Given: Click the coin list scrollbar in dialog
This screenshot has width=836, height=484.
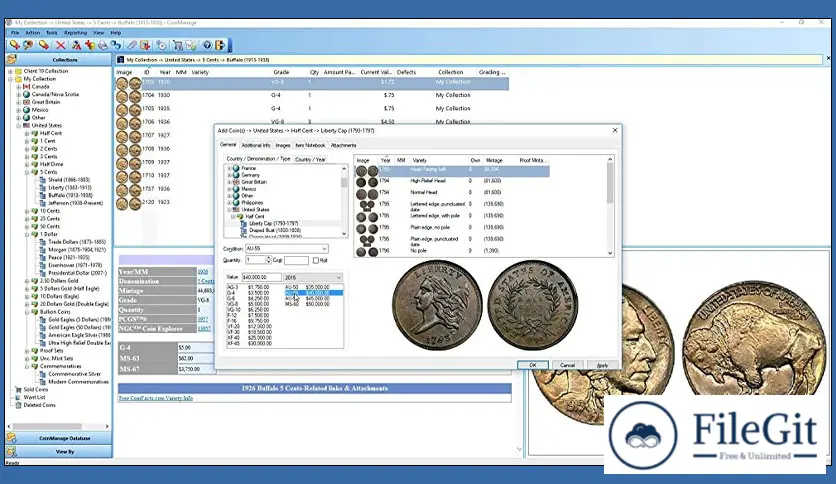Looking at the screenshot, I should point(610,183).
